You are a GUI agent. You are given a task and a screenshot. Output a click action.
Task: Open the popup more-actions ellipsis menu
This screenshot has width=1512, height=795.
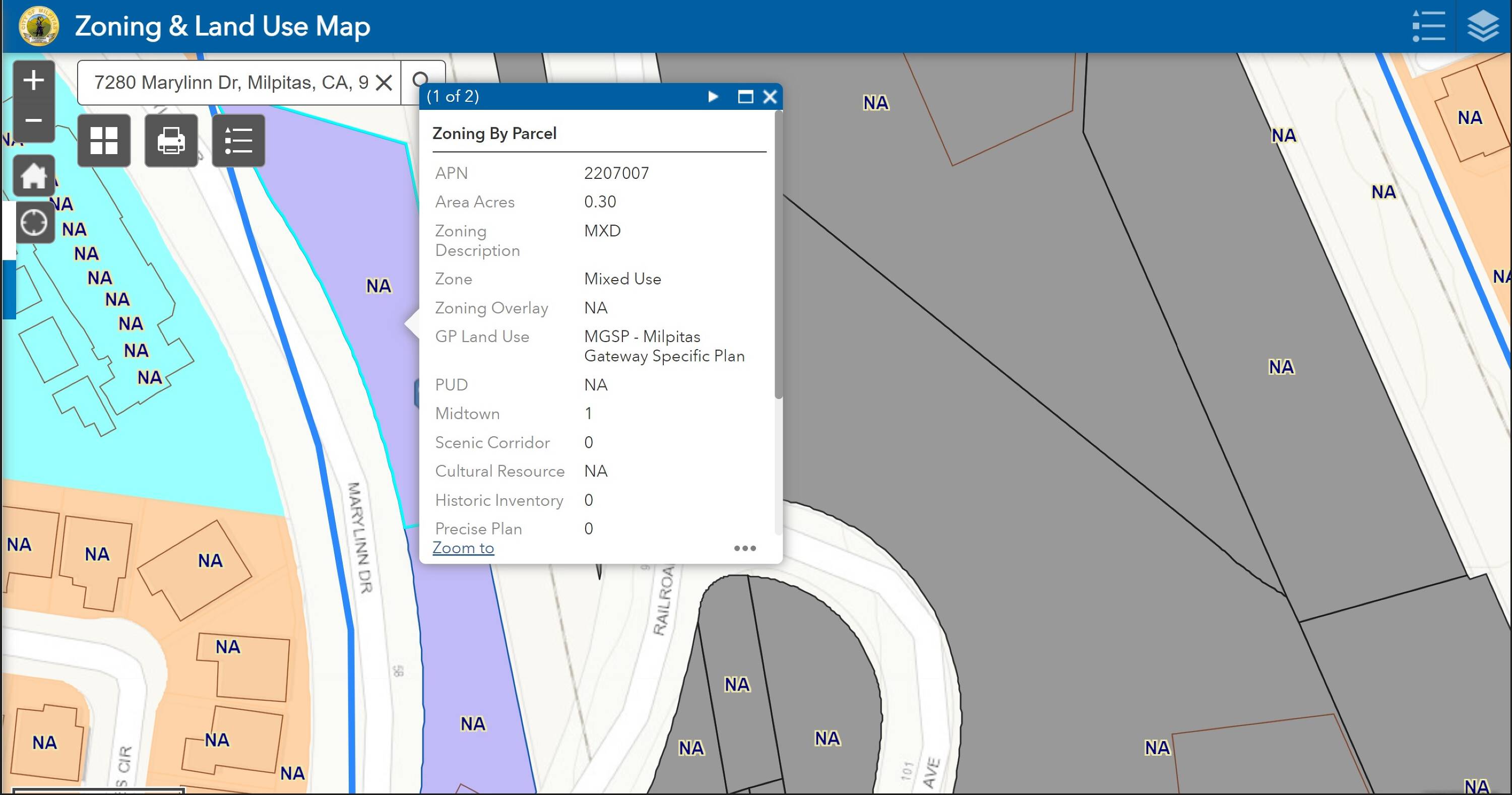click(x=744, y=548)
